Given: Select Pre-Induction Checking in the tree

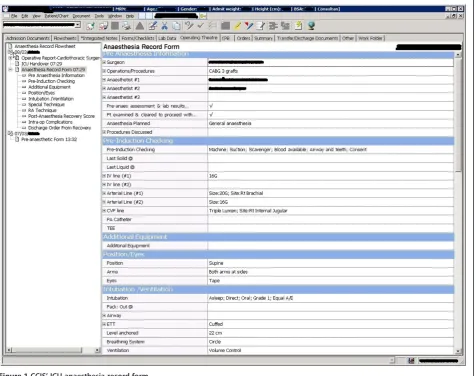Looking at the screenshot, I should pyautogui.click(x=51, y=81).
